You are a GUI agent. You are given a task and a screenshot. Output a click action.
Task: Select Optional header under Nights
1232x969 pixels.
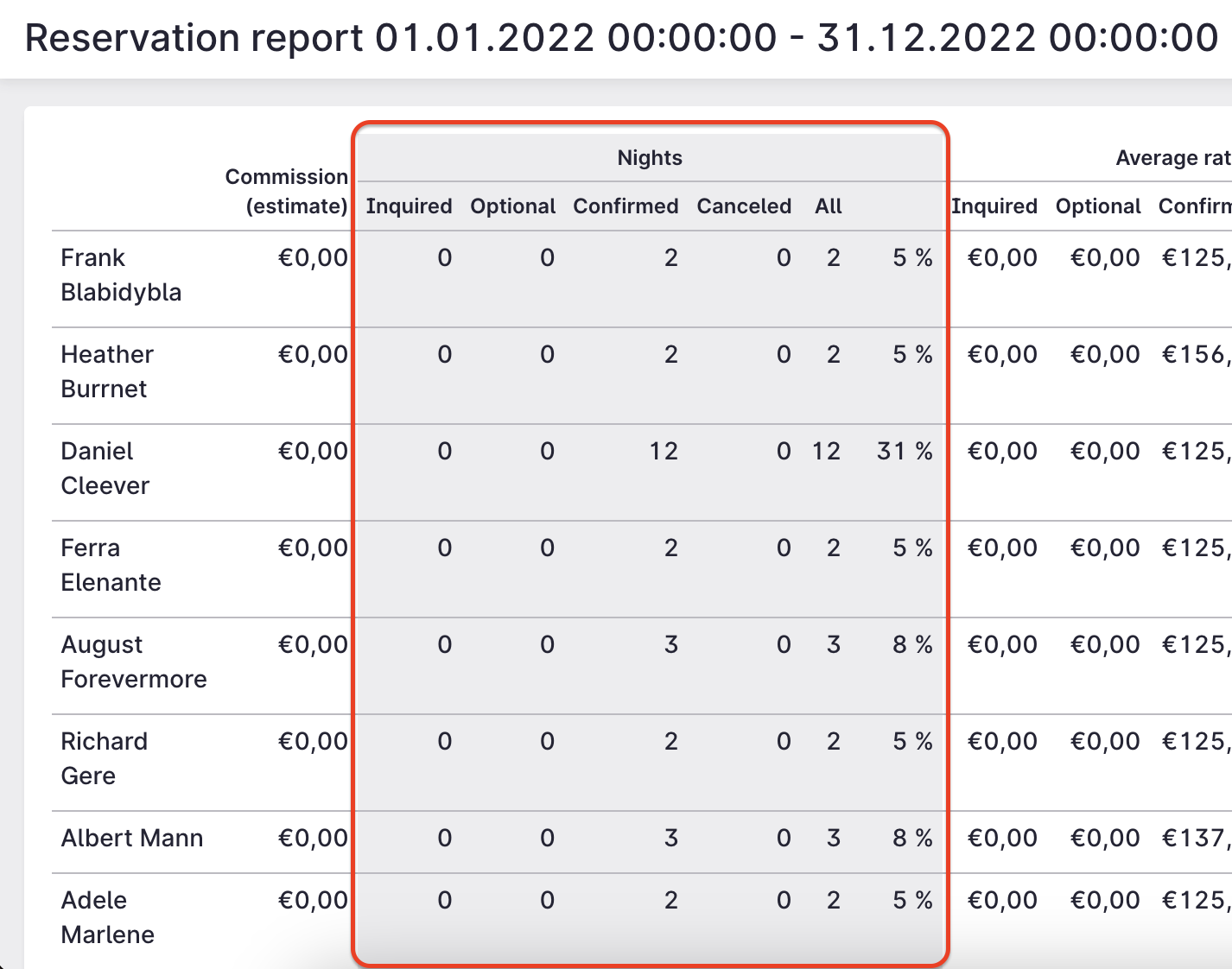513,206
